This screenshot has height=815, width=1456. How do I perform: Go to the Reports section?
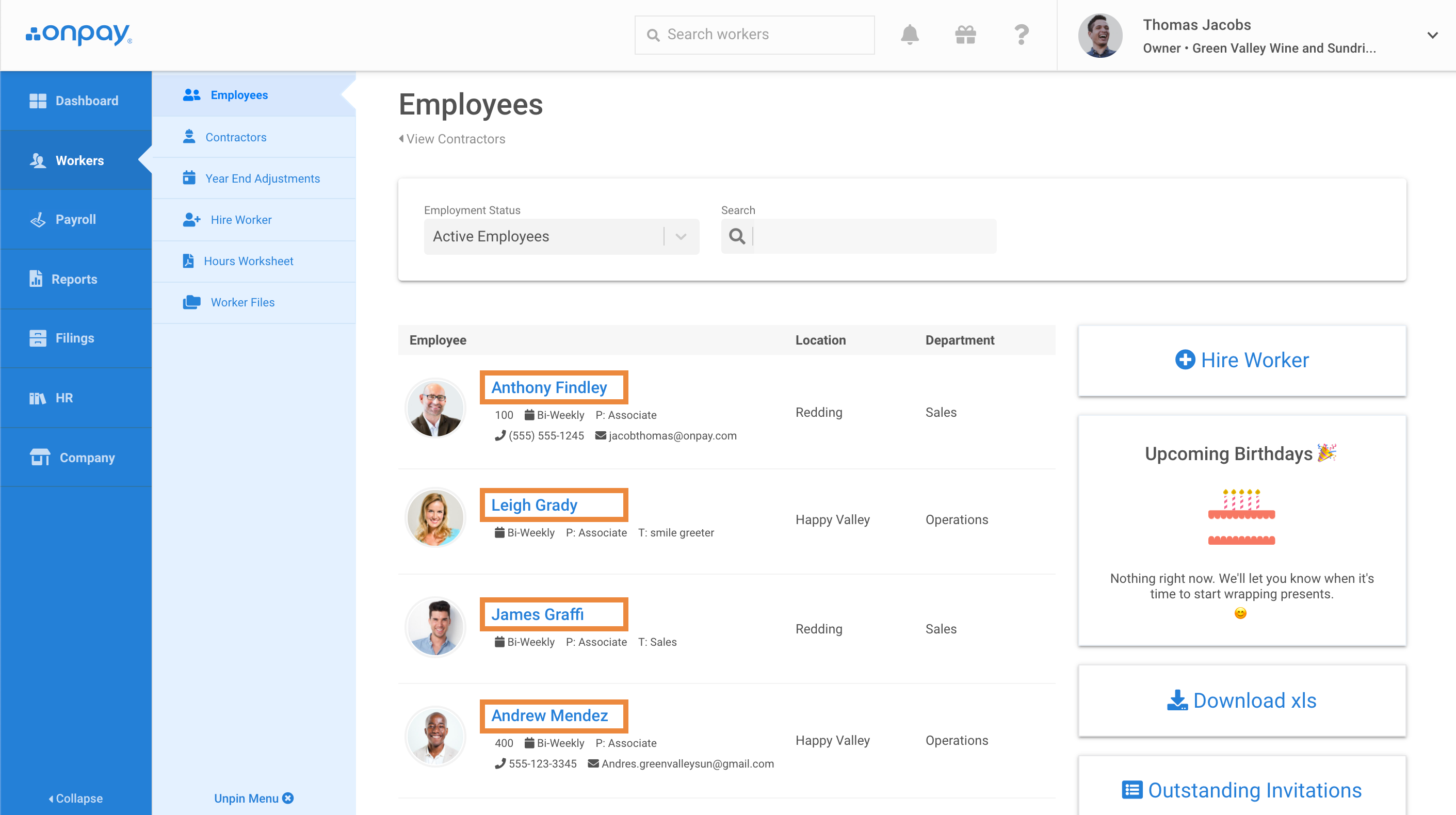point(74,279)
